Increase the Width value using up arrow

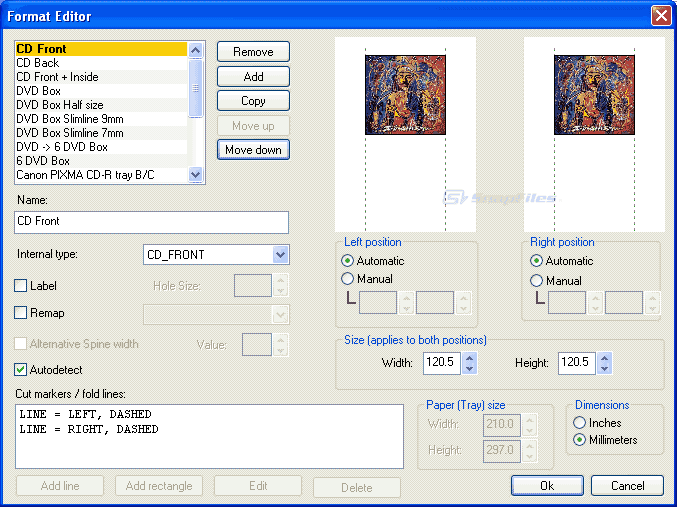(x=470, y=357)
